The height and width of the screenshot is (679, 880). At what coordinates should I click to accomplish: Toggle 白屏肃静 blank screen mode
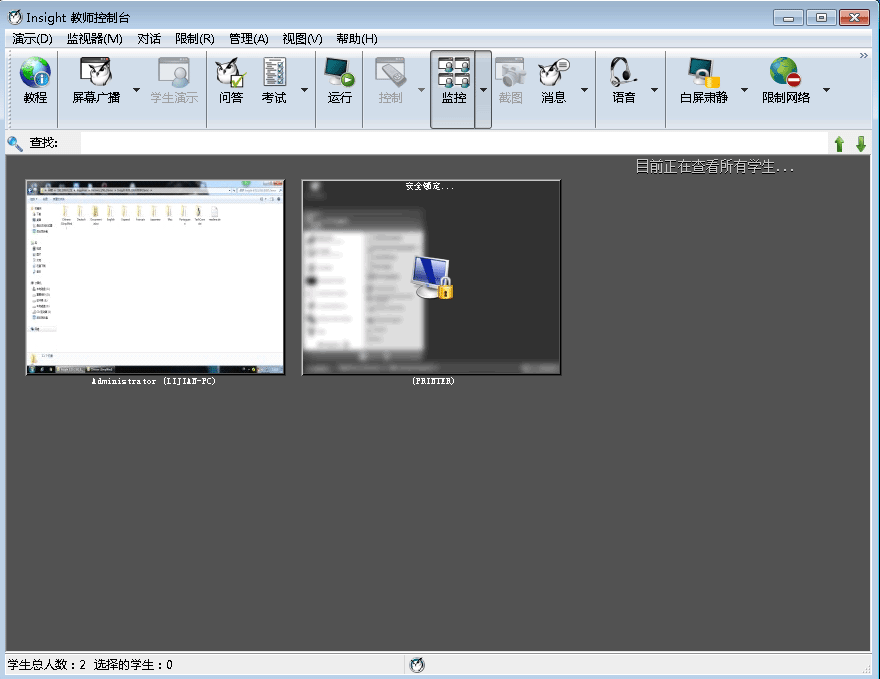pyautogui.click(x=702, y=81)
